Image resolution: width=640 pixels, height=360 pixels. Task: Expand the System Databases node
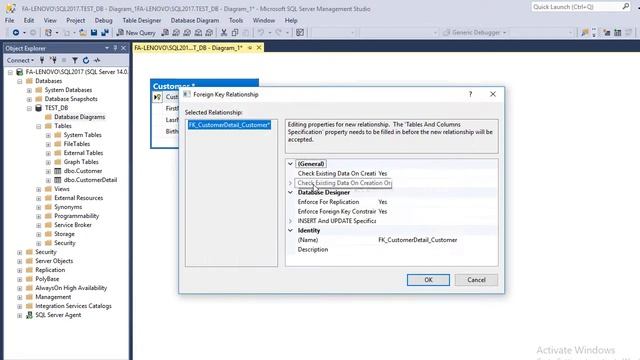29,90
